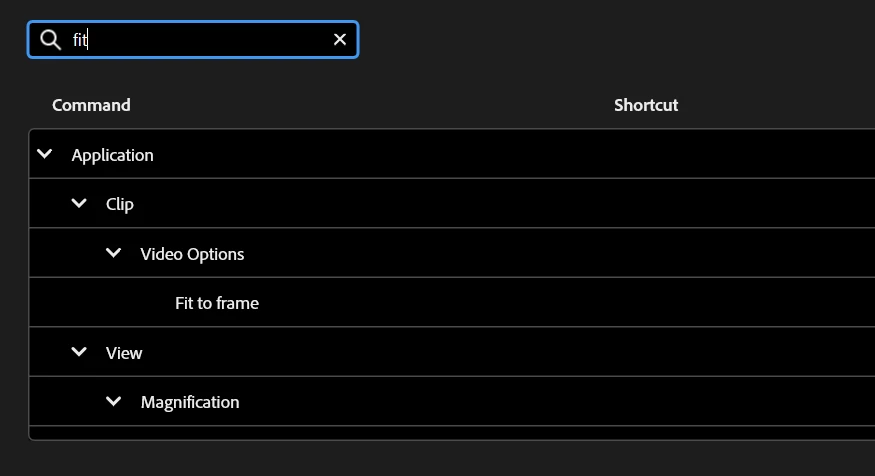Focus the search field containing "fit"
875x476 pixels.
(193, 40)
